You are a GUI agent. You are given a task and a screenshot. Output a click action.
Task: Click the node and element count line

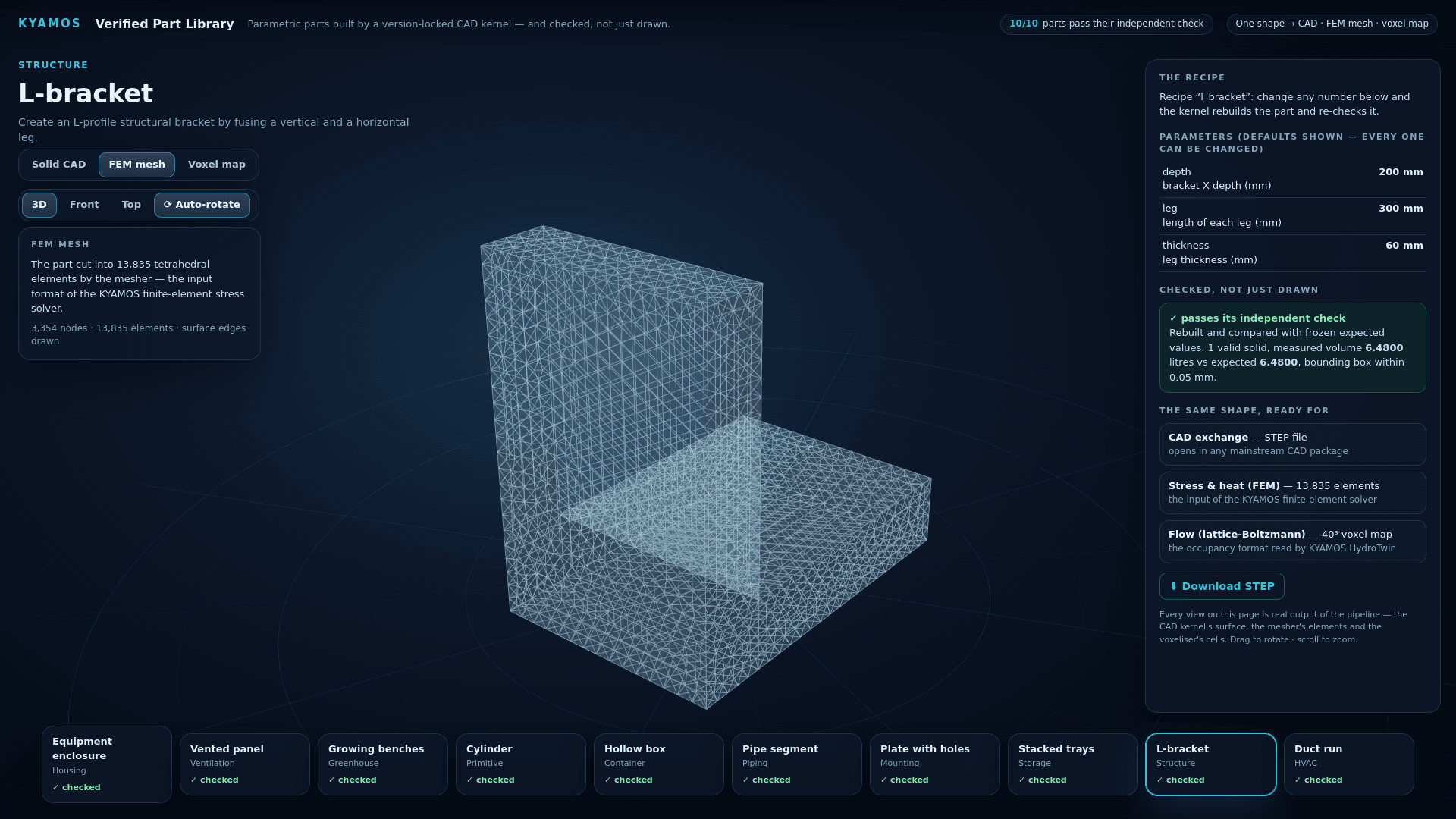pos(139,334)
